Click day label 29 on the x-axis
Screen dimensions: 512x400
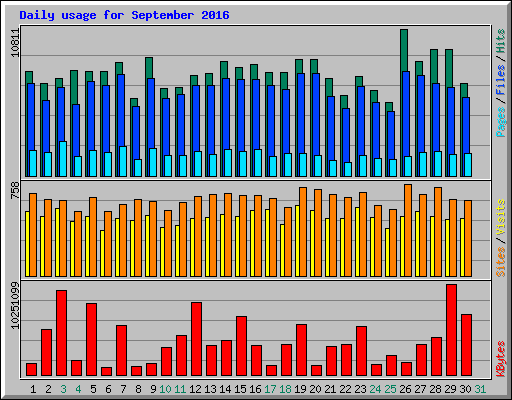tap(450, 389)
